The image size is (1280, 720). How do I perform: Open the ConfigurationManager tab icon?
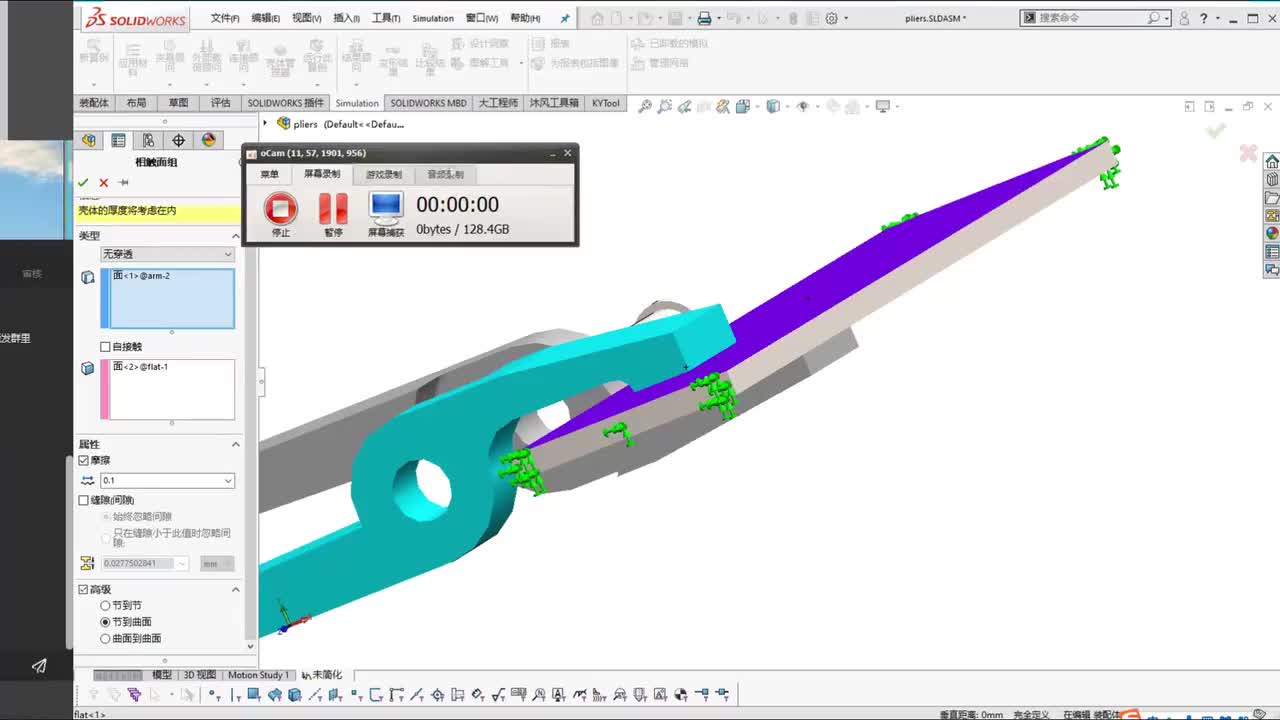[148, 141]
